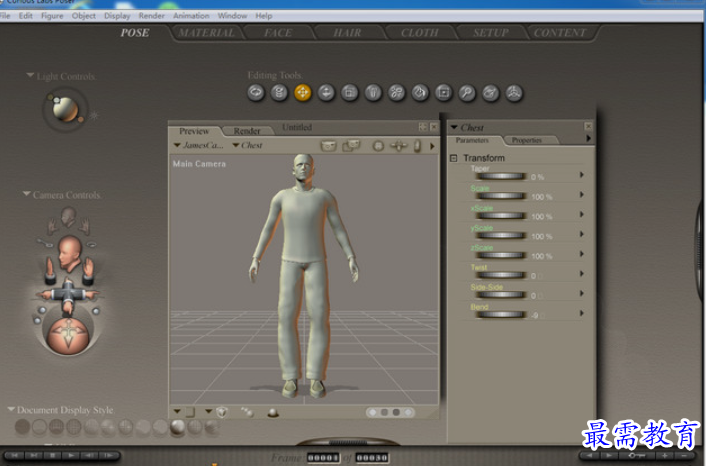This screenshot has height=466, width=706.
Task: Collapse the Transform group
Action: pyautogui.click(x=454, y=158)
